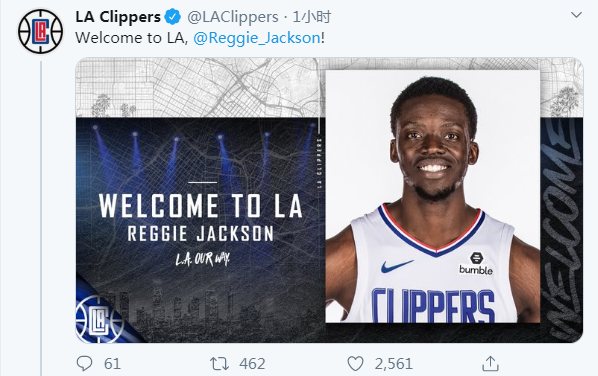Click the blue verified badge

(173, 17)
